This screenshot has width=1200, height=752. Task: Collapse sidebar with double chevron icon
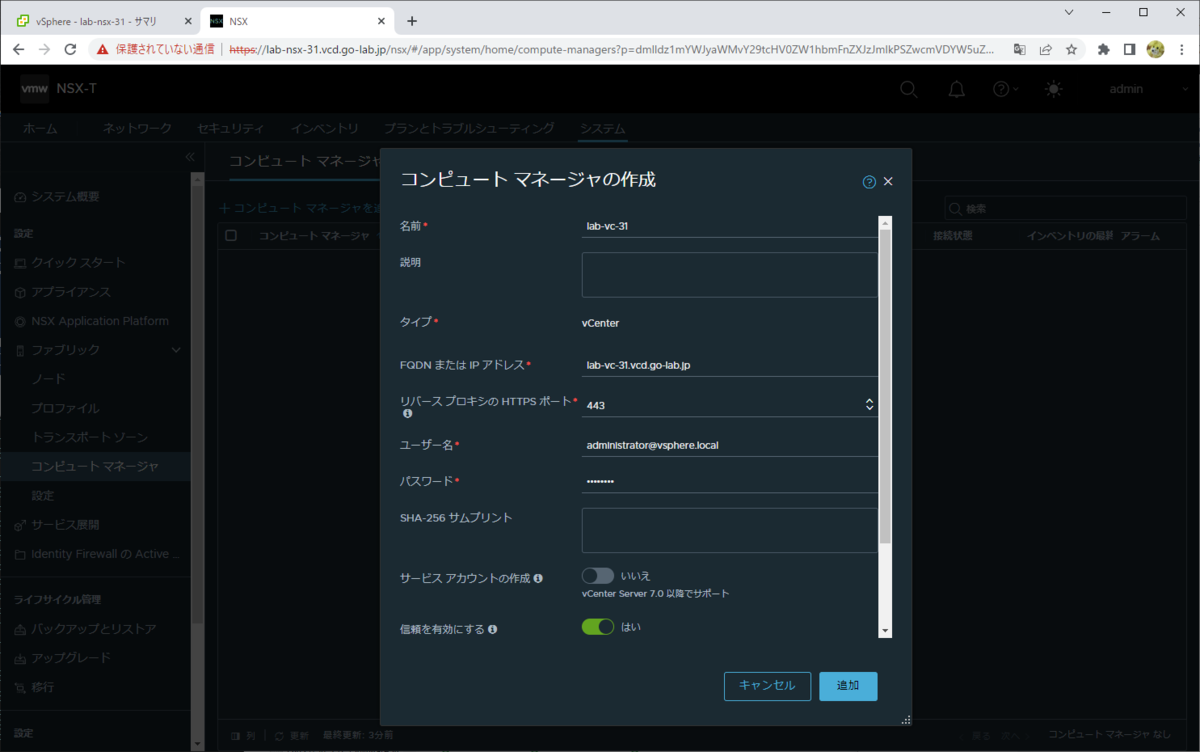(190, 157)
